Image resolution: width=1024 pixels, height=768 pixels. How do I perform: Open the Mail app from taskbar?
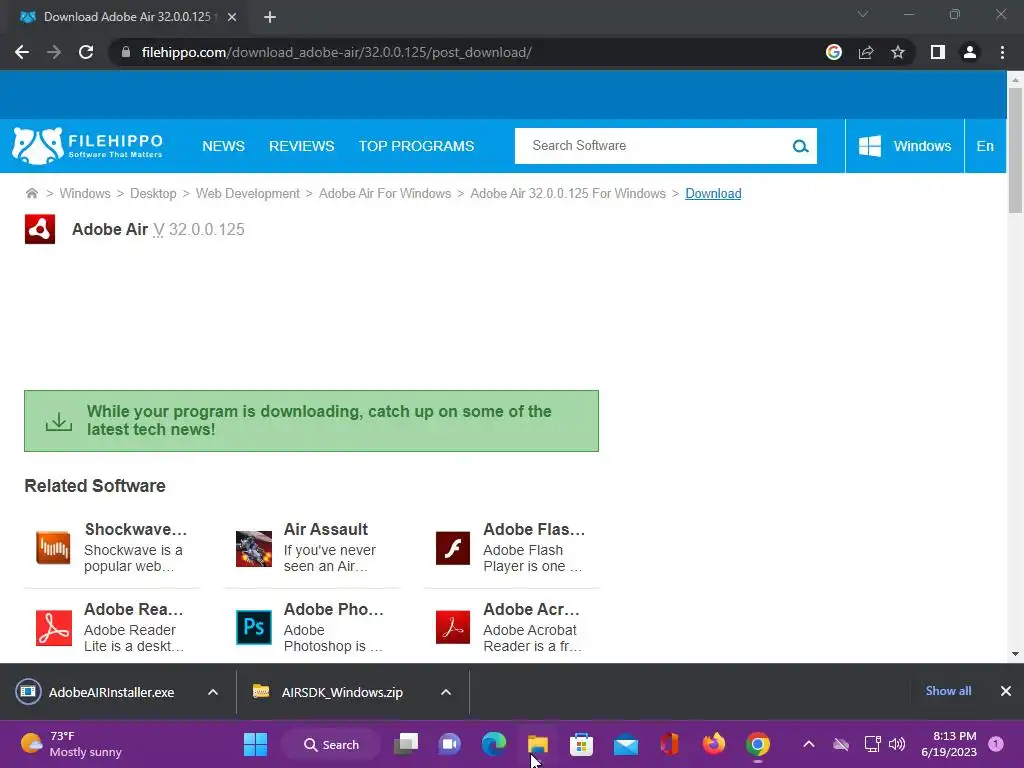click(x=626, y=744)
